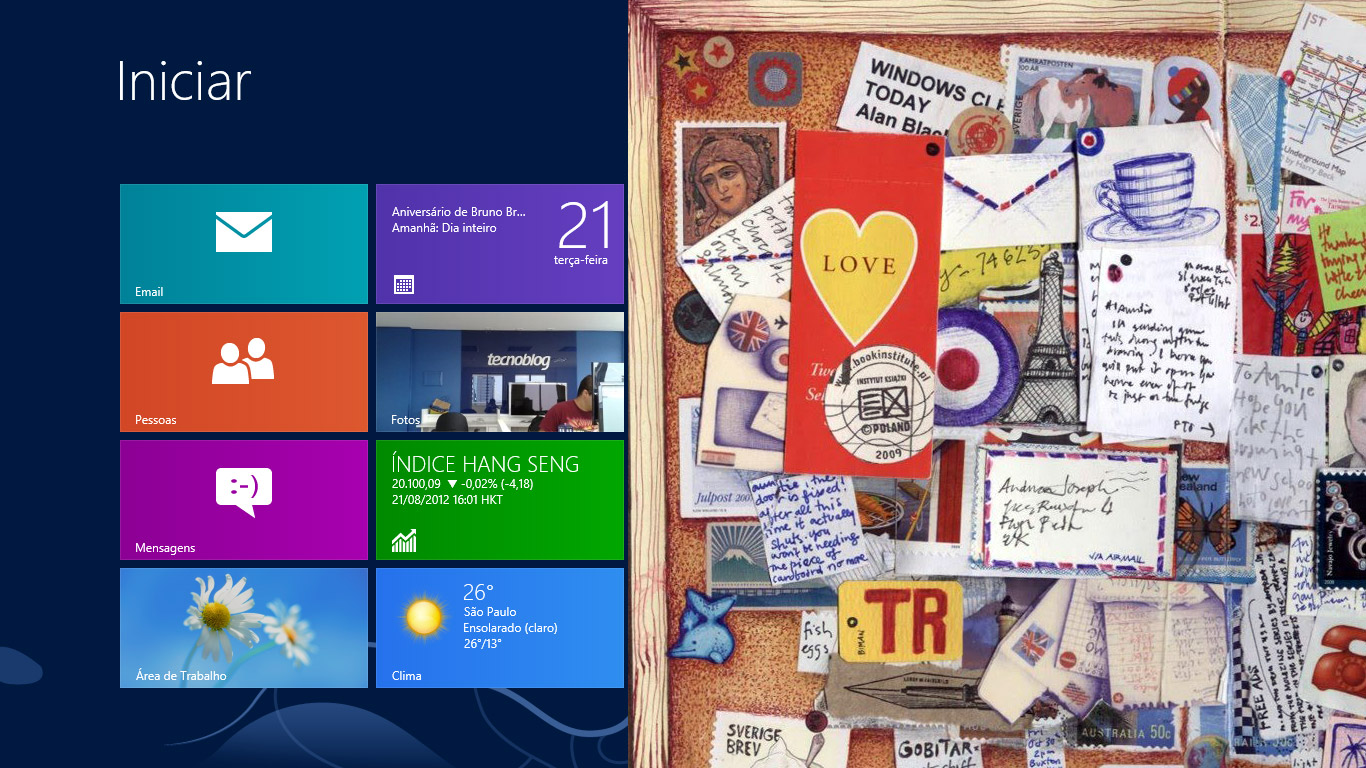Image resolution: width=1366 pixels, height=768 pixels.
Task: Click 'Amanhã: Dia inteiro' event detail
Action: (444, 228)
